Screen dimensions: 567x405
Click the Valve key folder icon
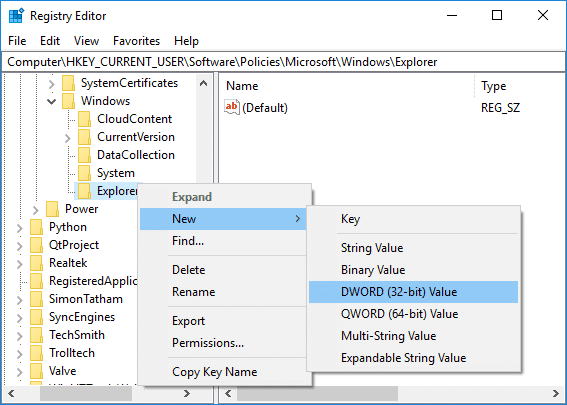click(x=37, y=371)
